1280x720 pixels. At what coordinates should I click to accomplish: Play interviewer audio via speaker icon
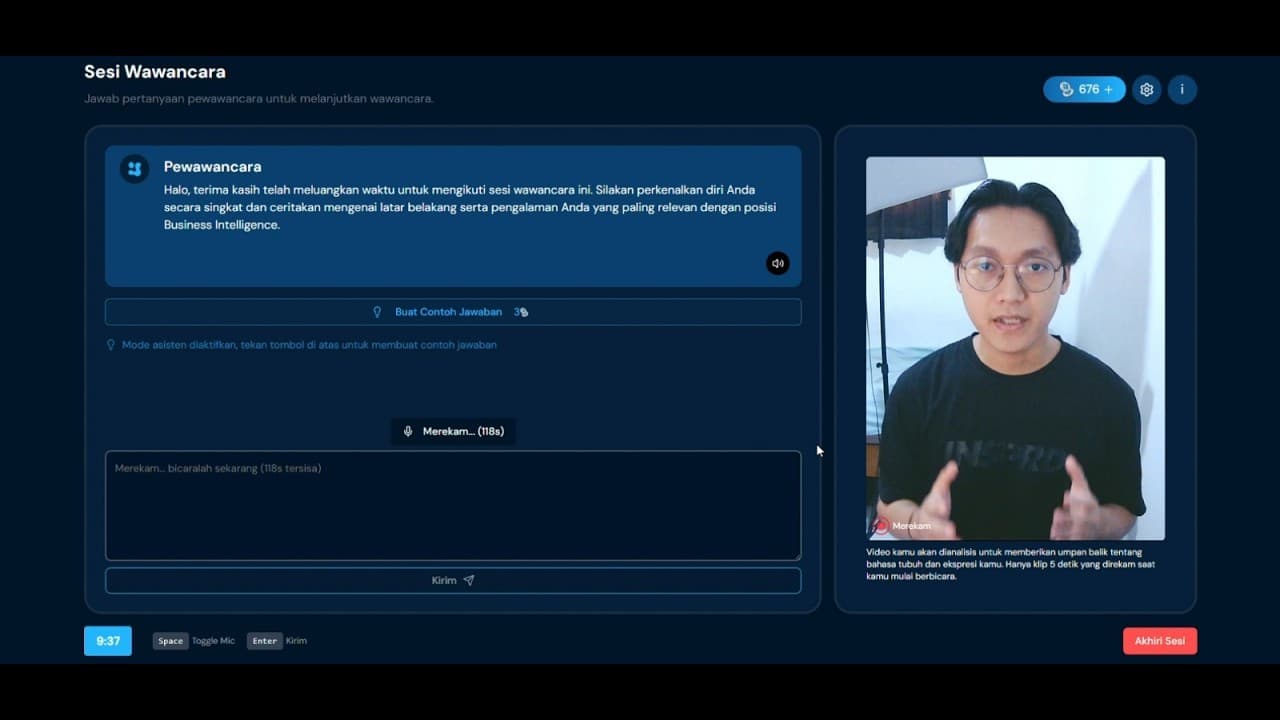pyautogui.click(x=778, y=263)
